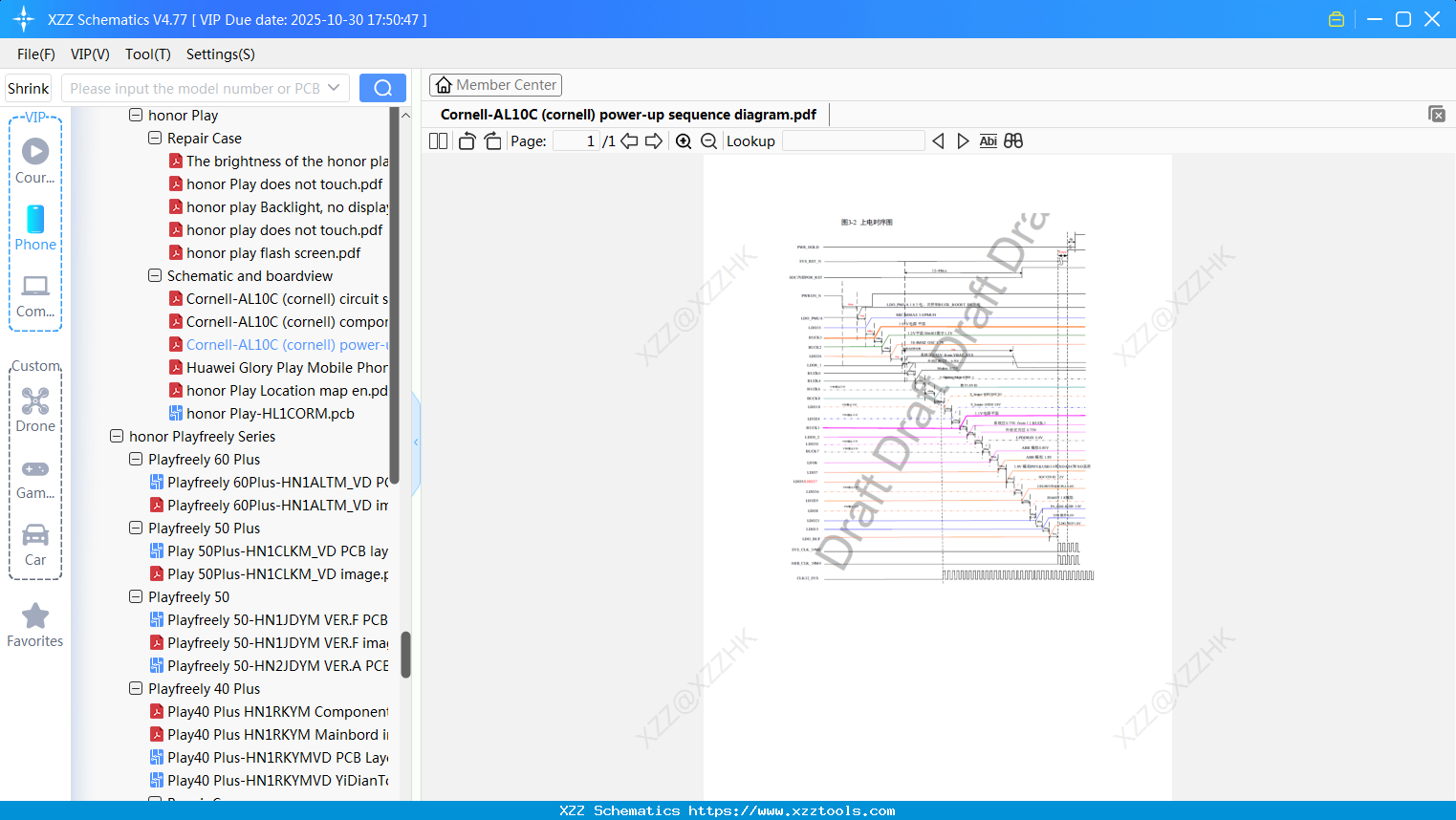Open the model number dropdown arrow
Screen dimensions: 1456x820
[x=334, y=88]
